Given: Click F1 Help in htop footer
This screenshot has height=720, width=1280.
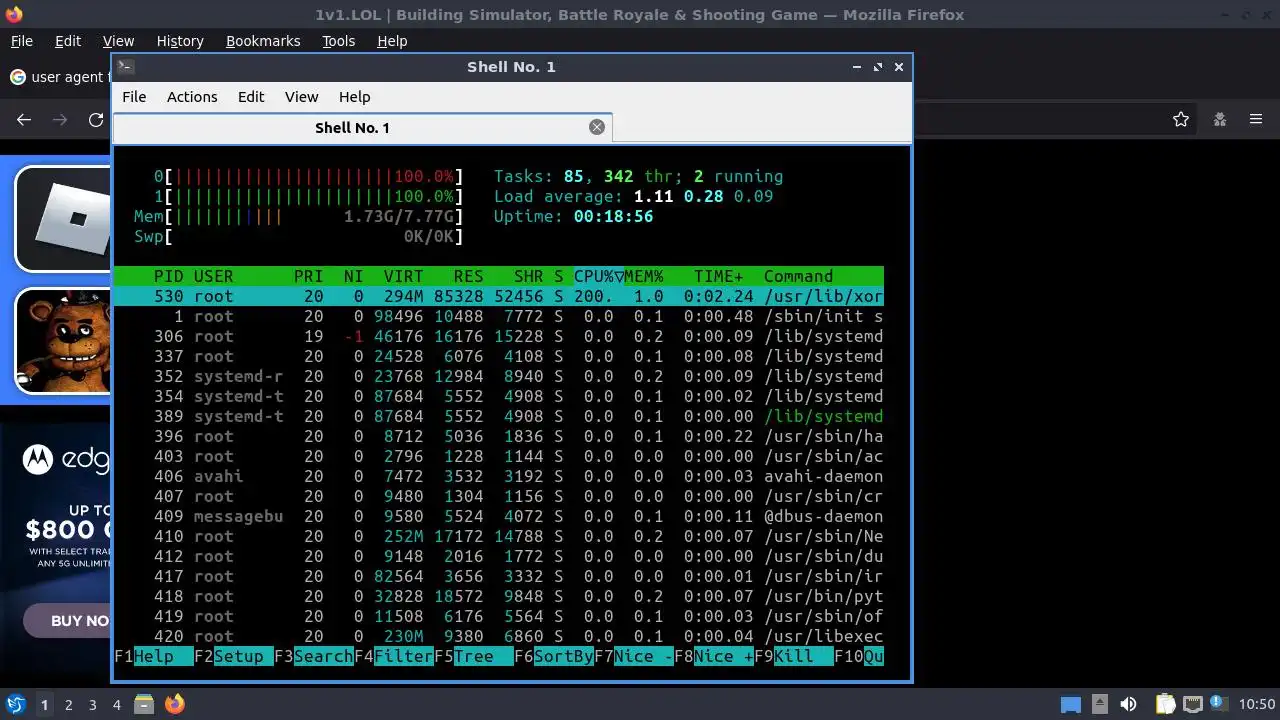Looking at the screenshot, I should (x=154, y=657).
